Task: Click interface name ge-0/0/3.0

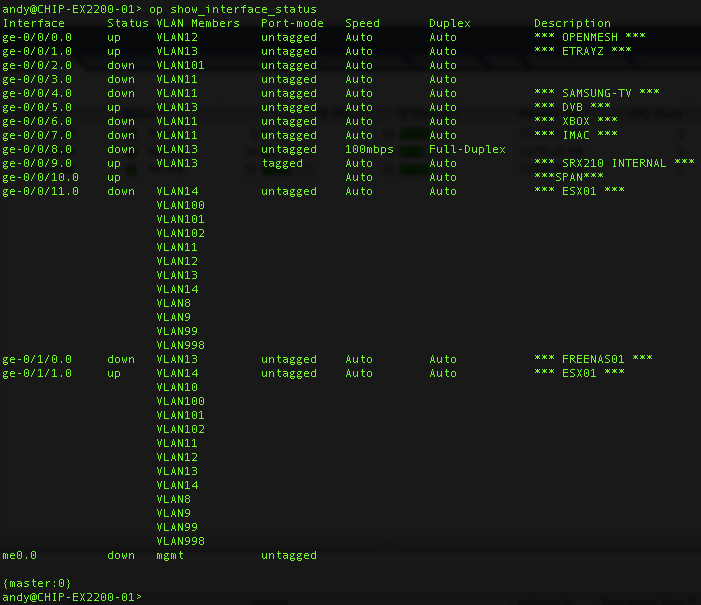Action: pyautogui.click(x=37, y=79)
